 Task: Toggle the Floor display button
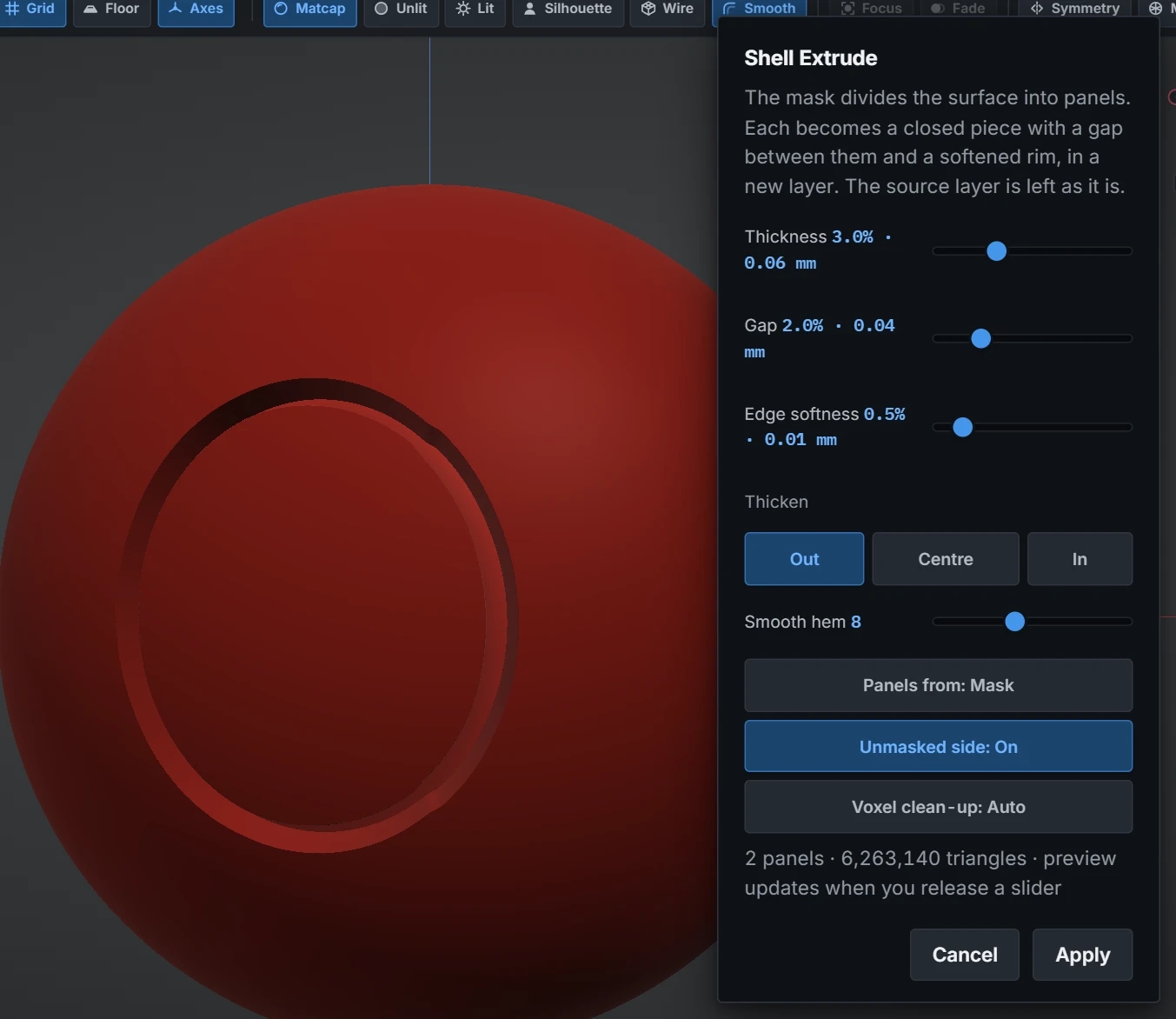[x=111, y=10]
